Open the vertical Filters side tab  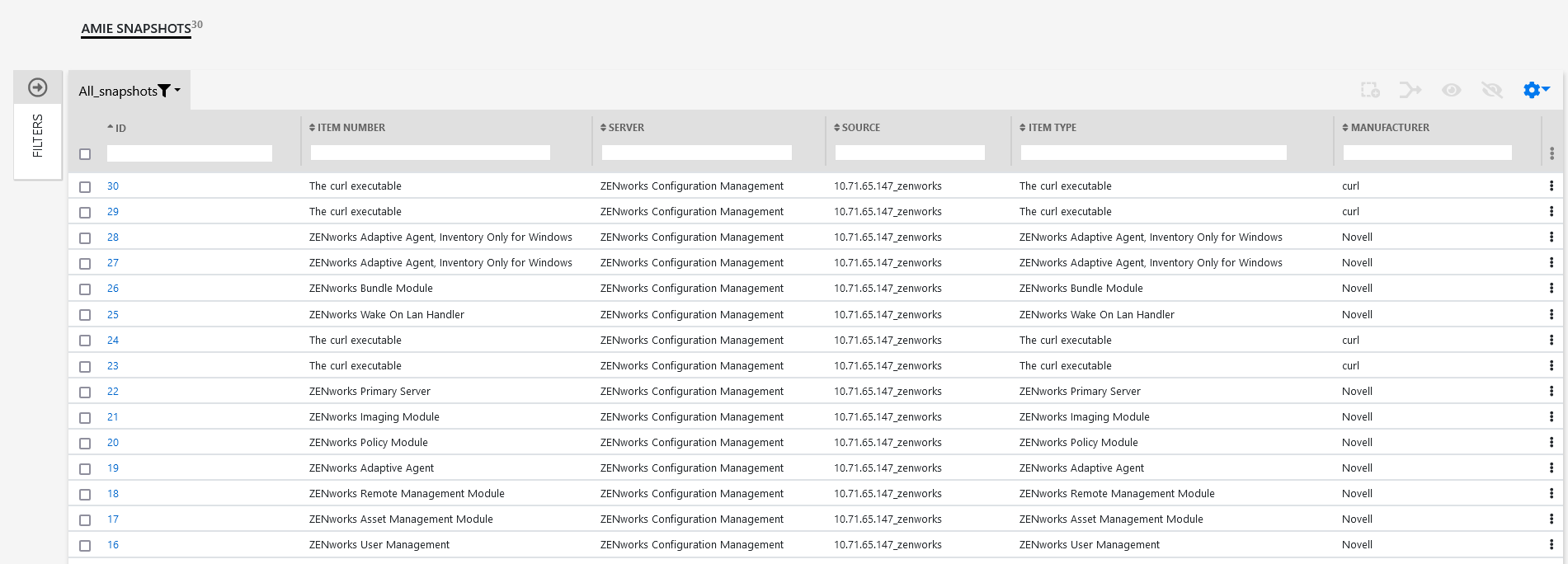(38, 136)
